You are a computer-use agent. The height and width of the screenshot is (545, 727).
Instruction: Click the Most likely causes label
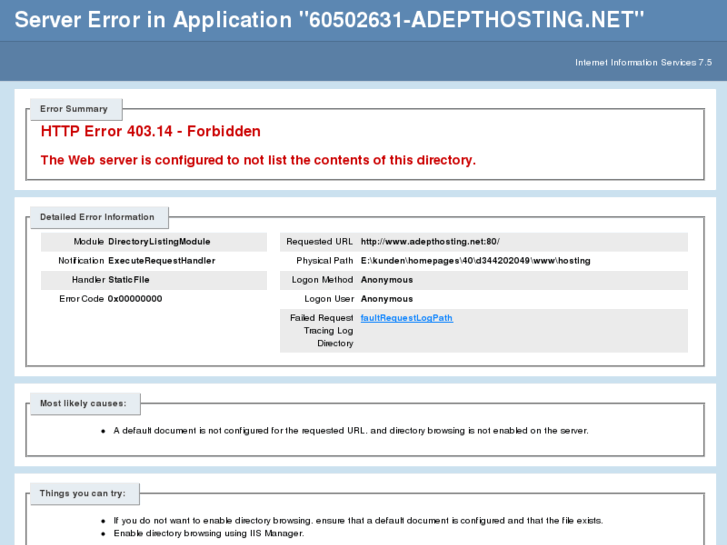point(83,404)
